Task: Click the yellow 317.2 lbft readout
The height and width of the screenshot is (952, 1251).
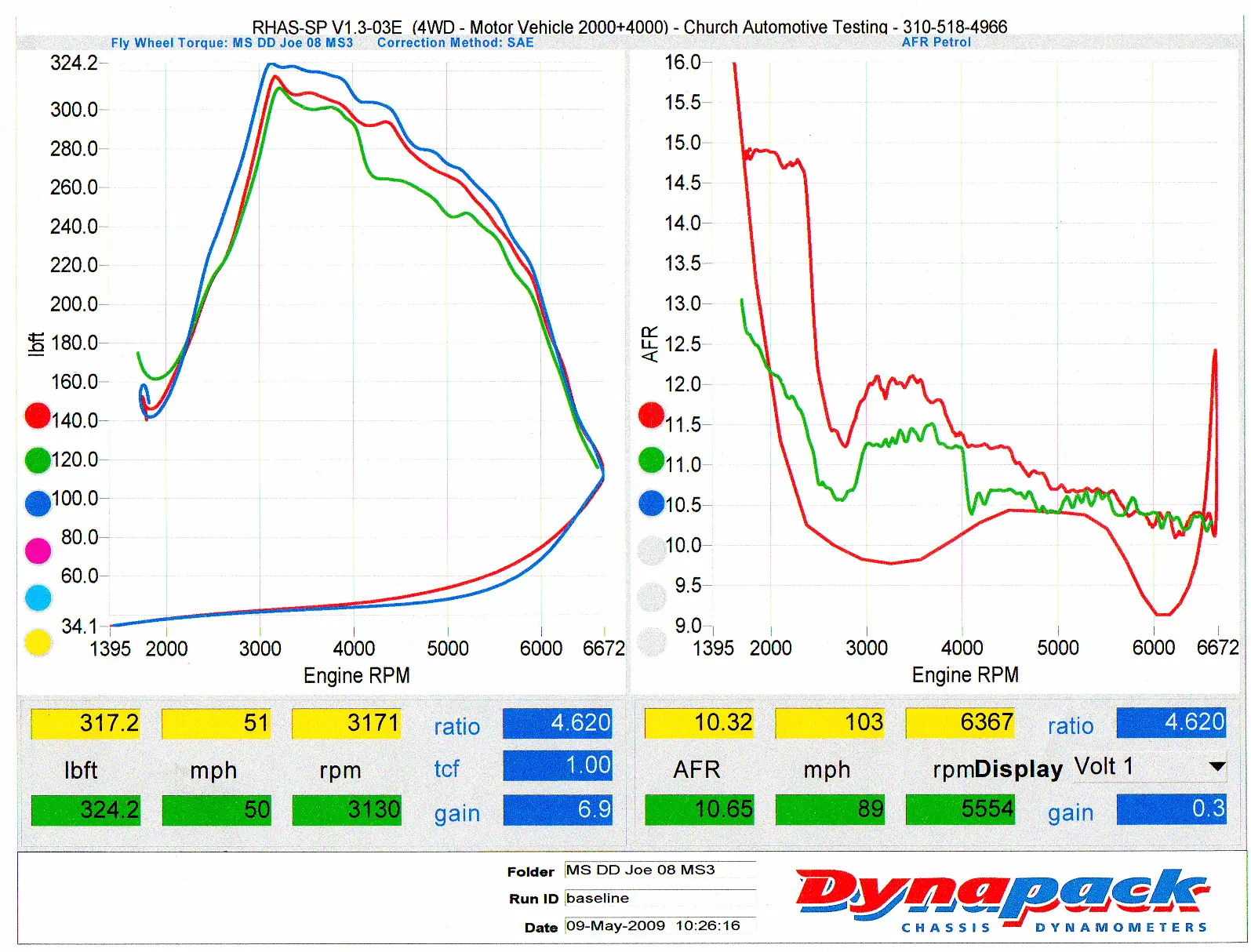Action: tap(85, 723)
